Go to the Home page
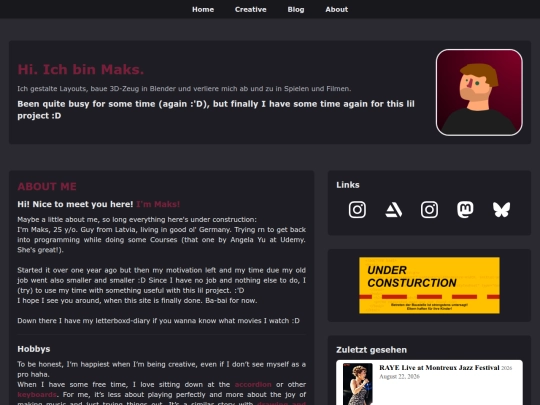The width and height of the screenshot is (540, 405). pyautogui.click(x=203, y=9)
